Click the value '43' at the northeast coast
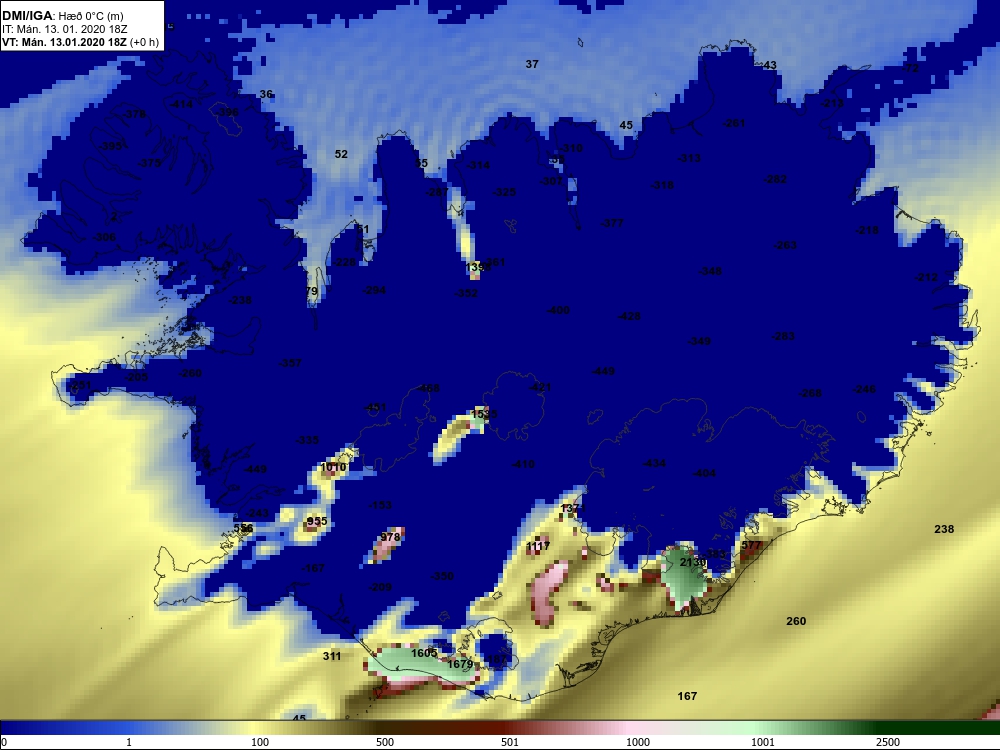Image resolution: width=1000 pixels, height=750 pixels. (770, 65)
